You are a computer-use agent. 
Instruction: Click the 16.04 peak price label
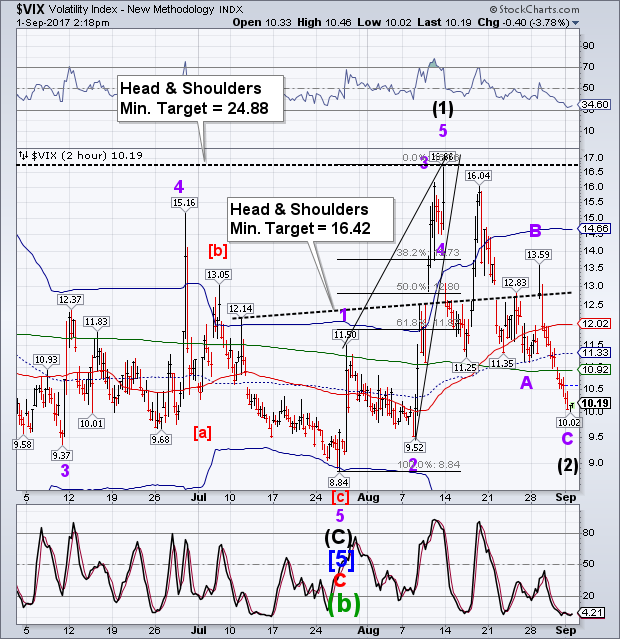[479, 176]
